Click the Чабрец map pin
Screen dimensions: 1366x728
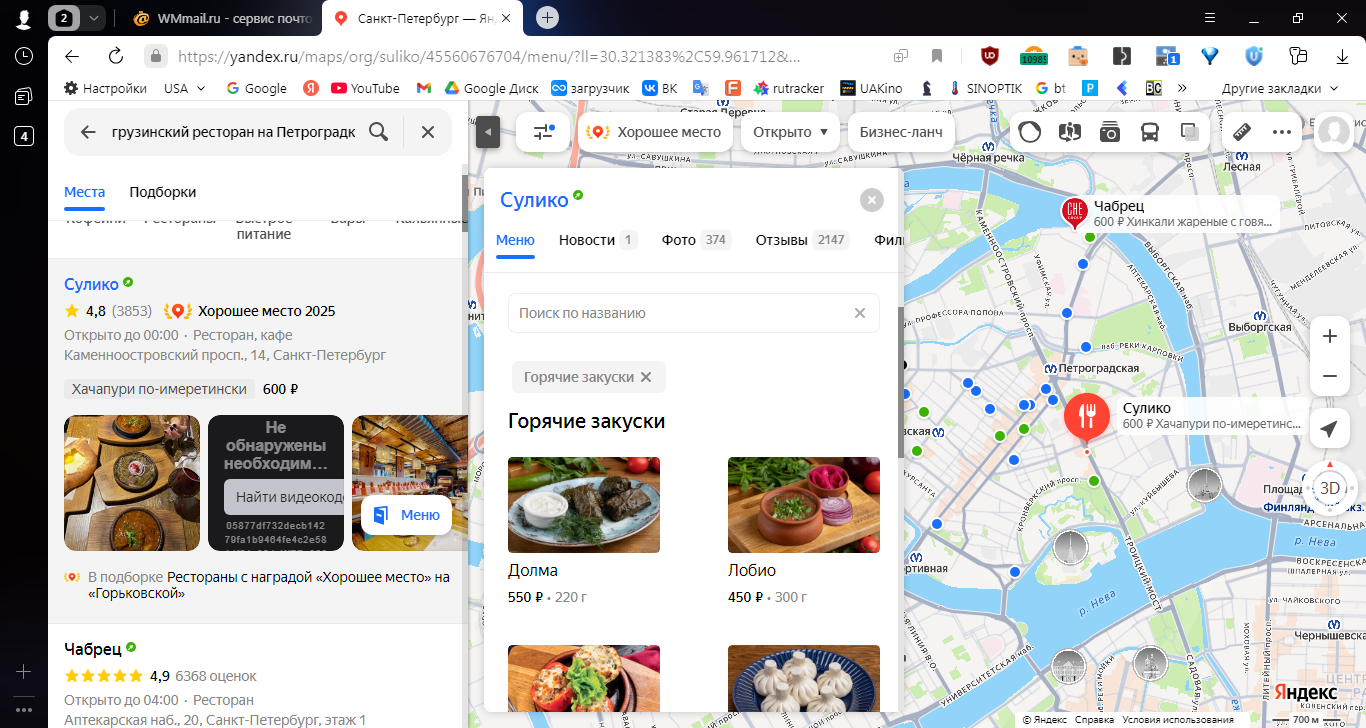(1074, 211)
